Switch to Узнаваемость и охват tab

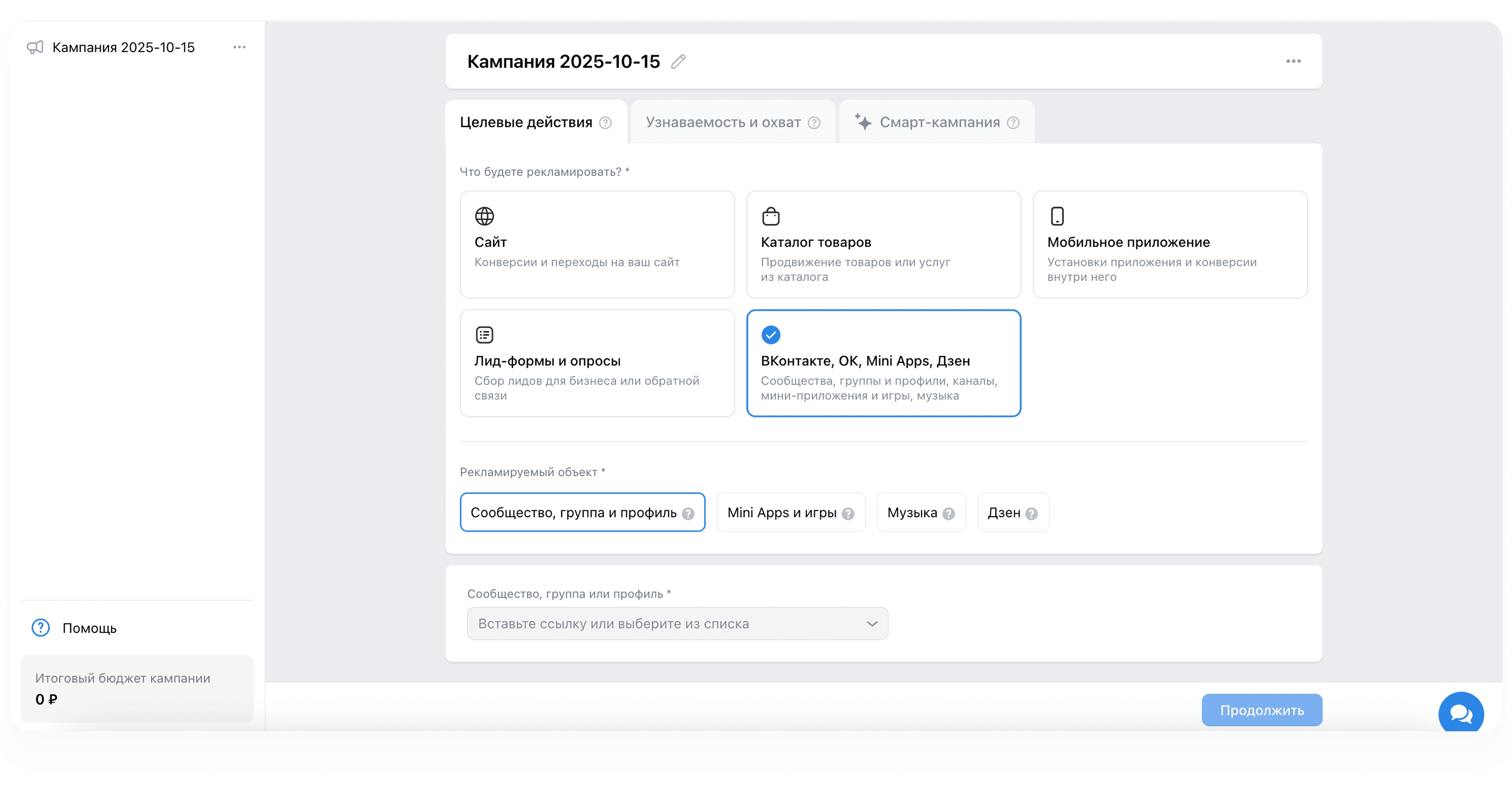coord(723,123)
